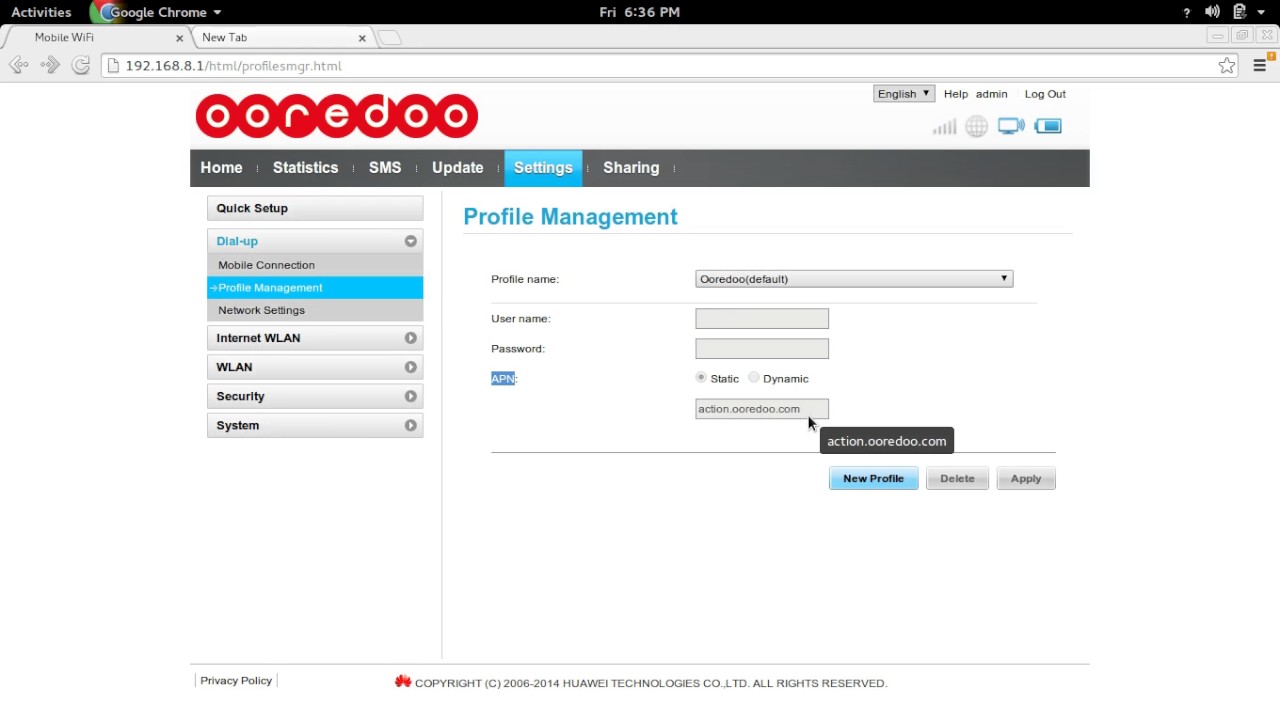
Task: Open the Profile name dropdown
Action: [854, 279]
